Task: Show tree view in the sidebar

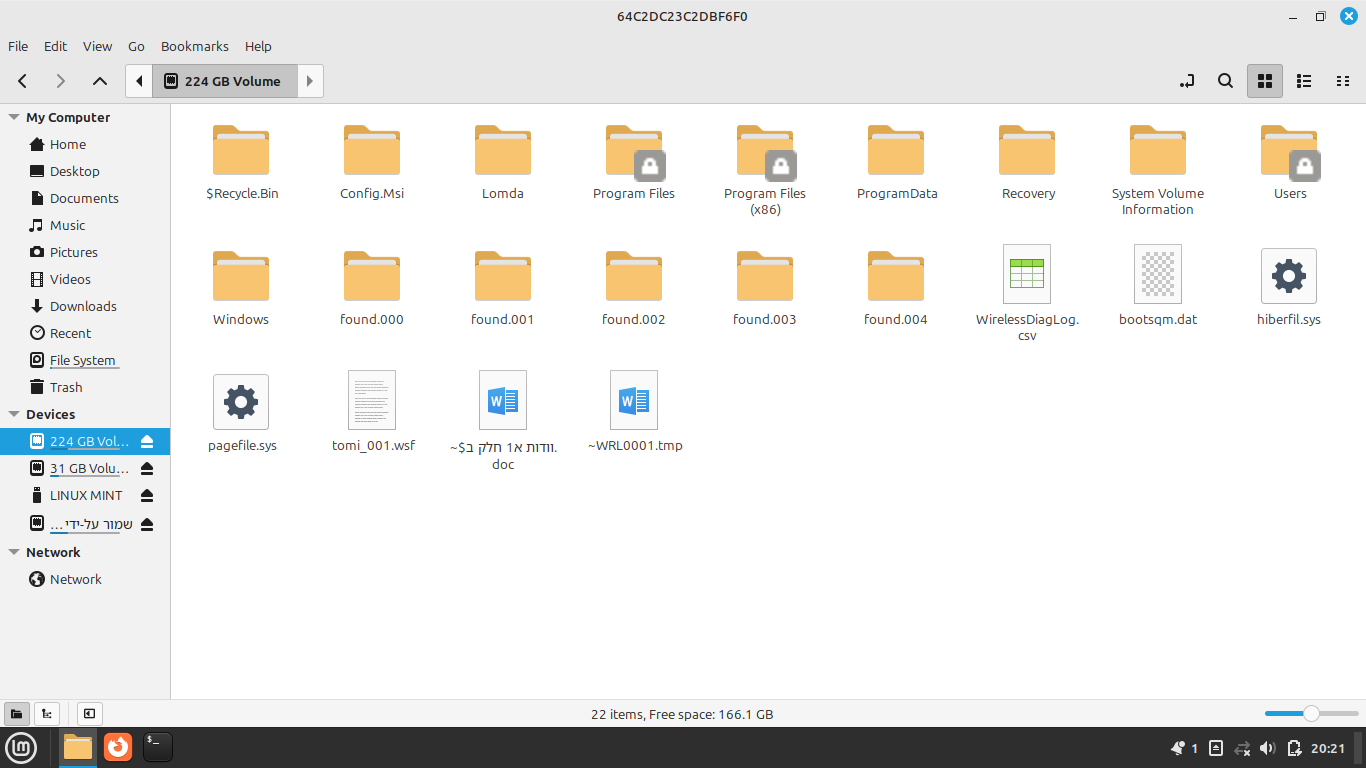Action: 47,713
